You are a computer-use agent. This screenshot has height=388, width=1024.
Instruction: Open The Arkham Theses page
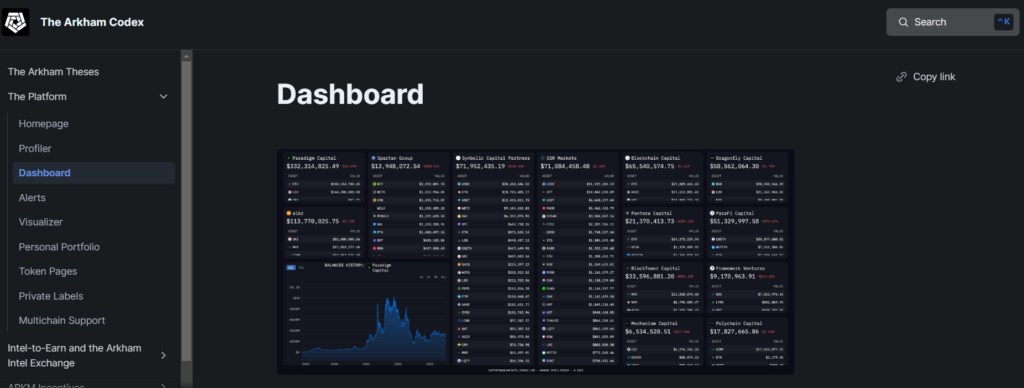(x=54, y=72)
